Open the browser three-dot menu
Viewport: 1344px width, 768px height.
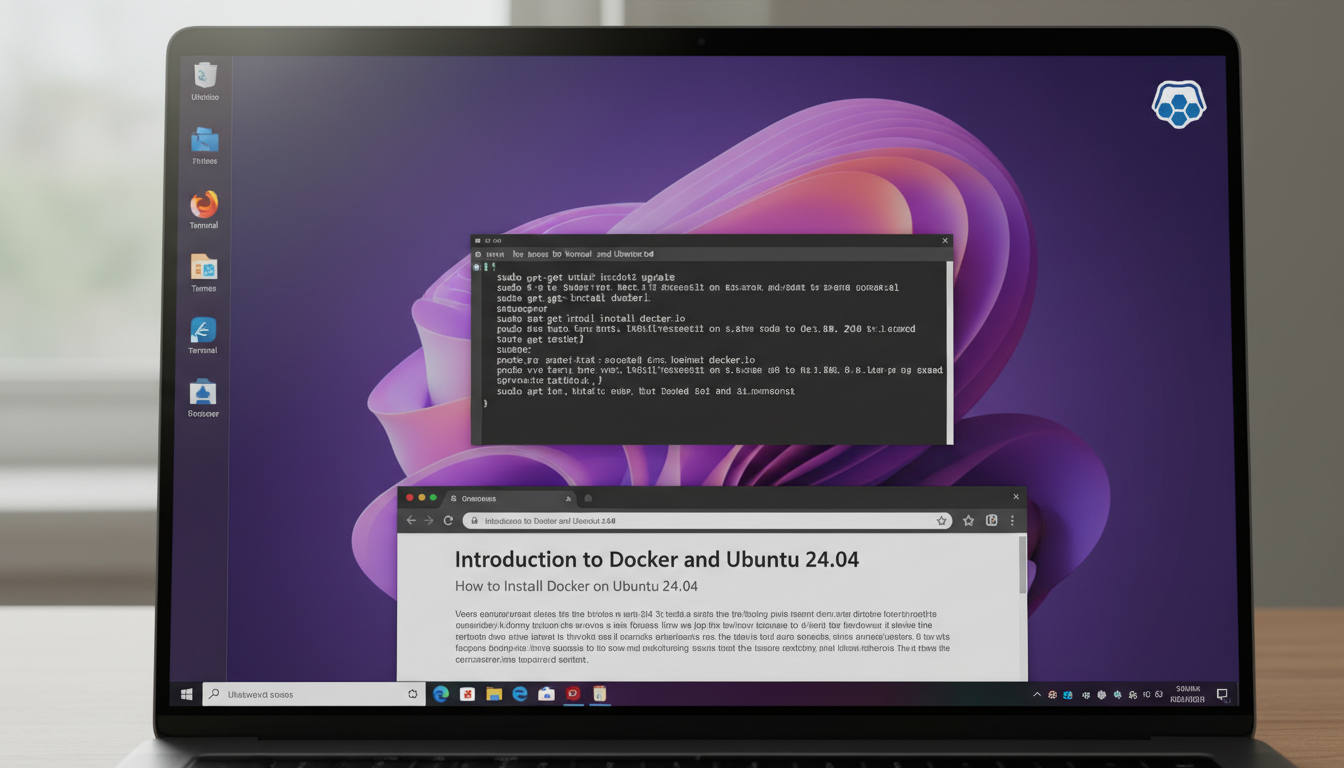[x=1012, y=521]
